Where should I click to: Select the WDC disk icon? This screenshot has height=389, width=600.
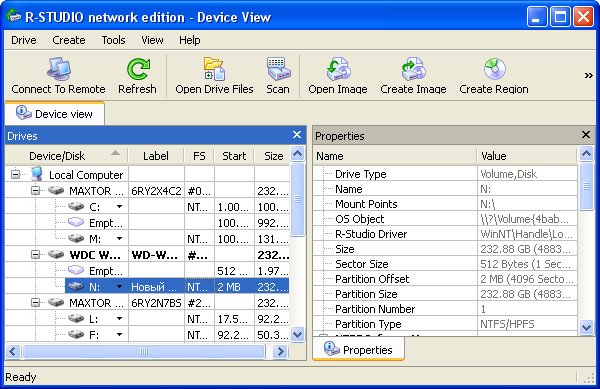coord(56,254)
